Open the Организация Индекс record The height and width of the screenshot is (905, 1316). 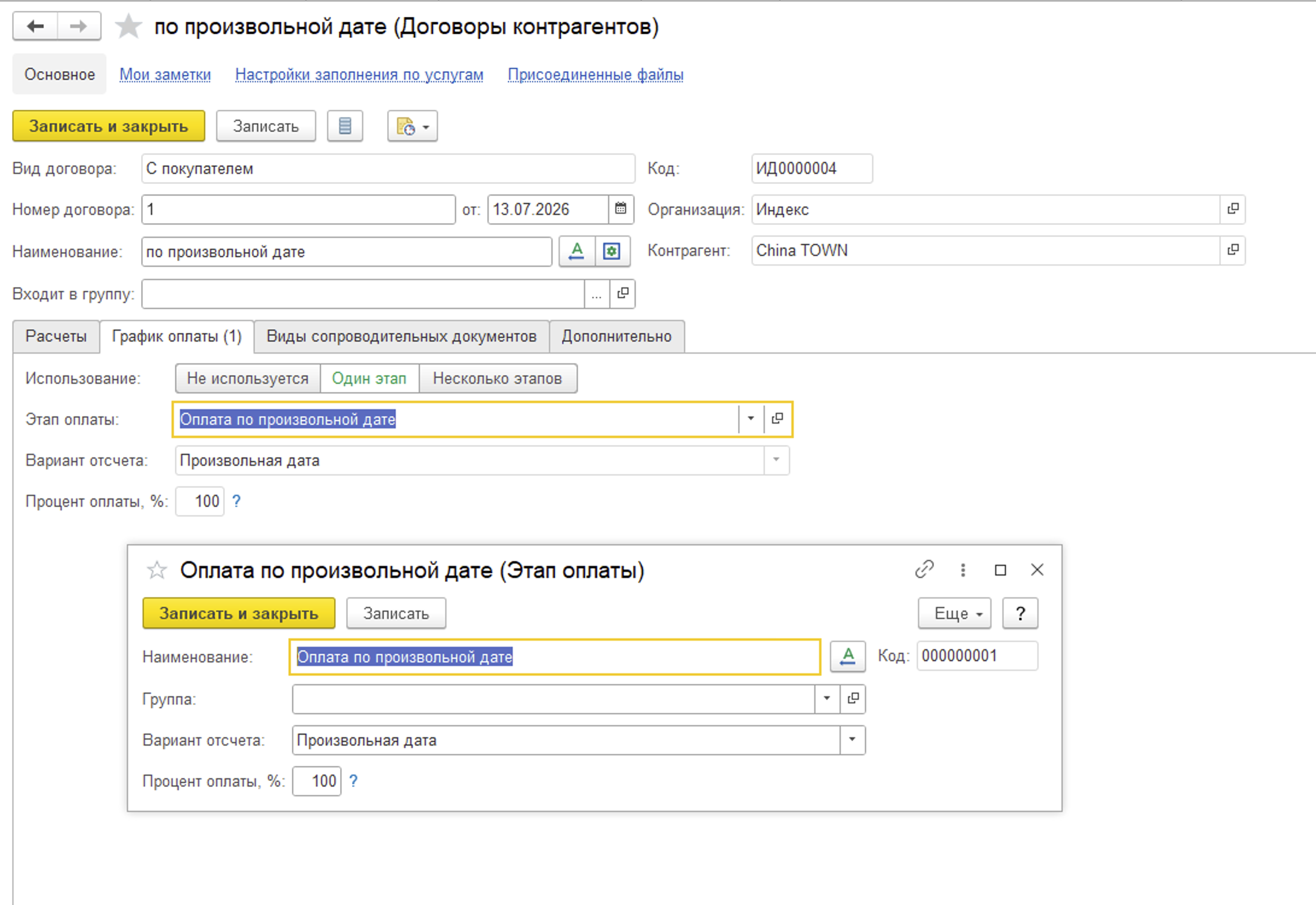pyautogui.click(x=1233, y=209)
